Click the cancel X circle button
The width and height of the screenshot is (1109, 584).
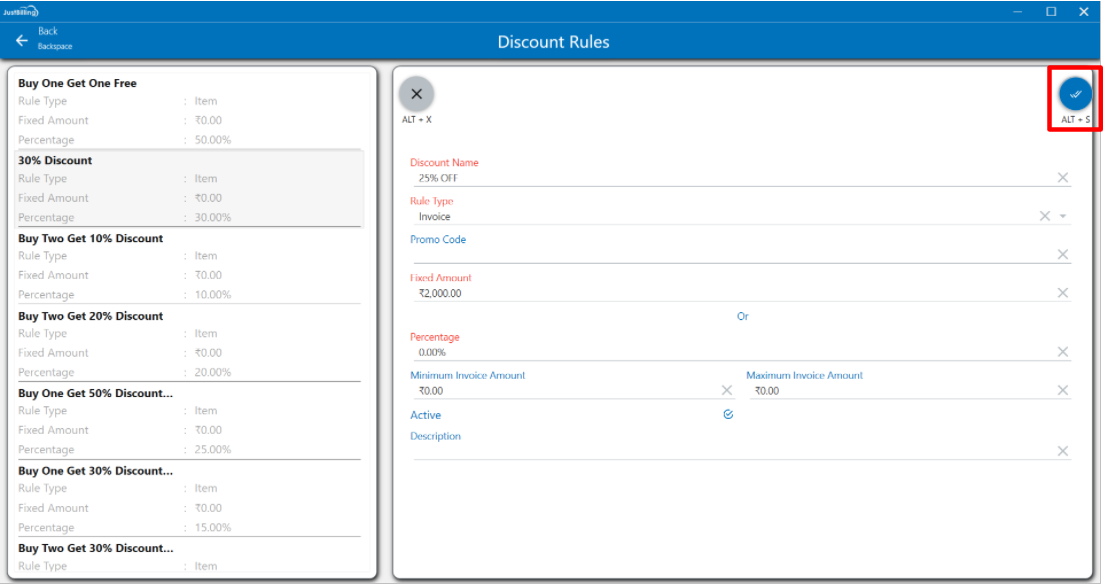pyautogui.click(x=417, y=94)
